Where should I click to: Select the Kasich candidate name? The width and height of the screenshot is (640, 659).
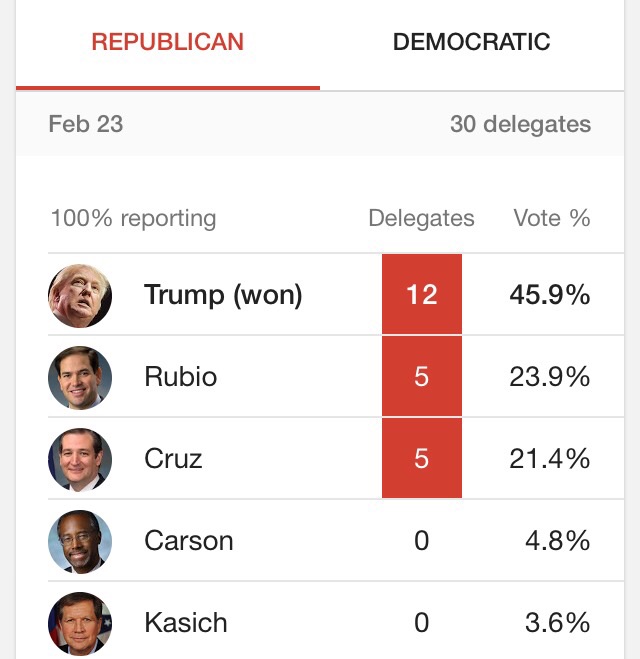[185, 623]
